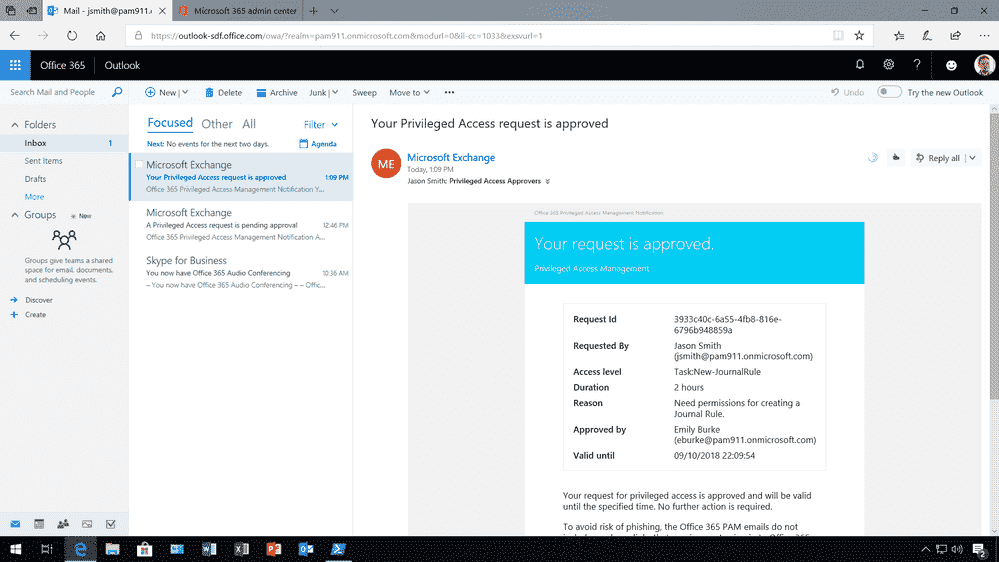This screenshot has width=999, height=562.
Task: Open Outlook settings gear
Action: [x=889, y=64]
